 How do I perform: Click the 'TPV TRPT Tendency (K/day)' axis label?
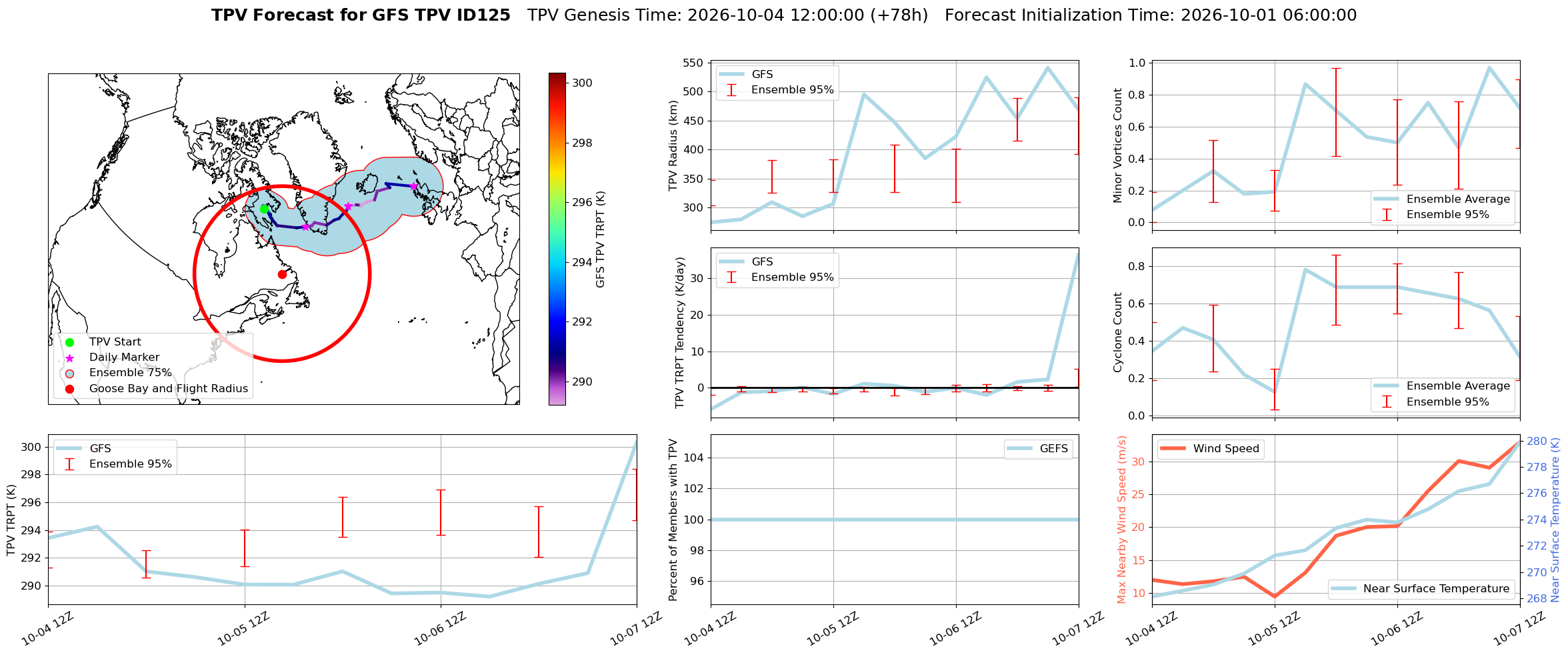[x=679, y=333]
